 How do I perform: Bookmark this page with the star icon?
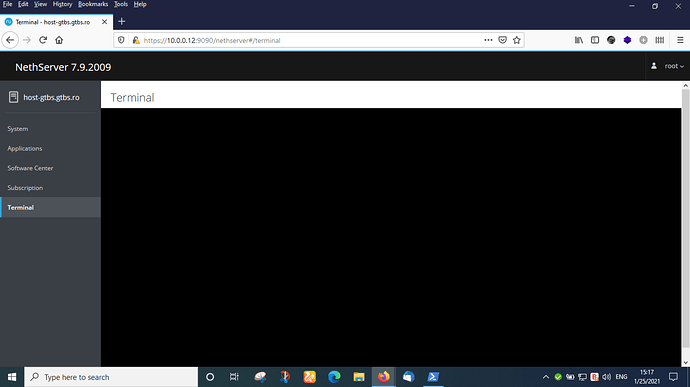(517, 40)
